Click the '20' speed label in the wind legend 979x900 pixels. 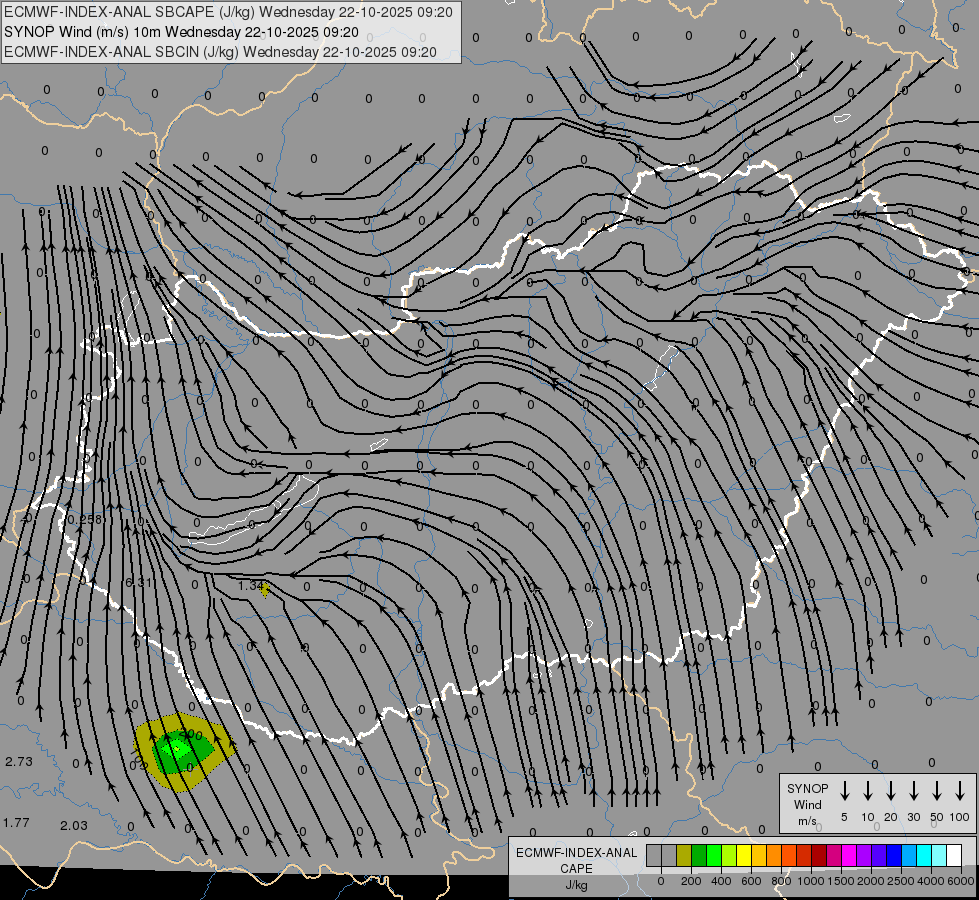tap(890, 817)
